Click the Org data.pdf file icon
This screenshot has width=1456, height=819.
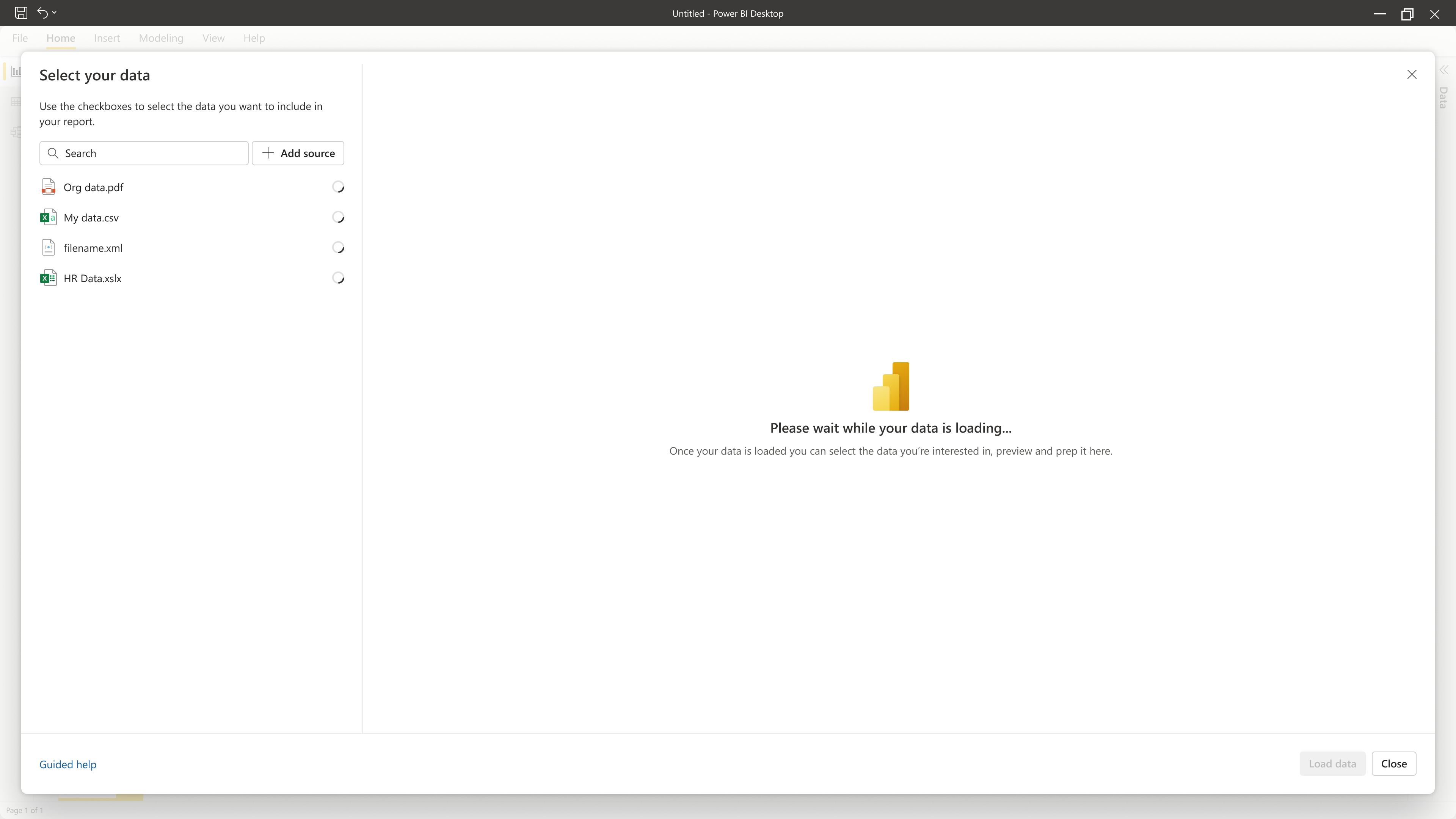(49, 187)
